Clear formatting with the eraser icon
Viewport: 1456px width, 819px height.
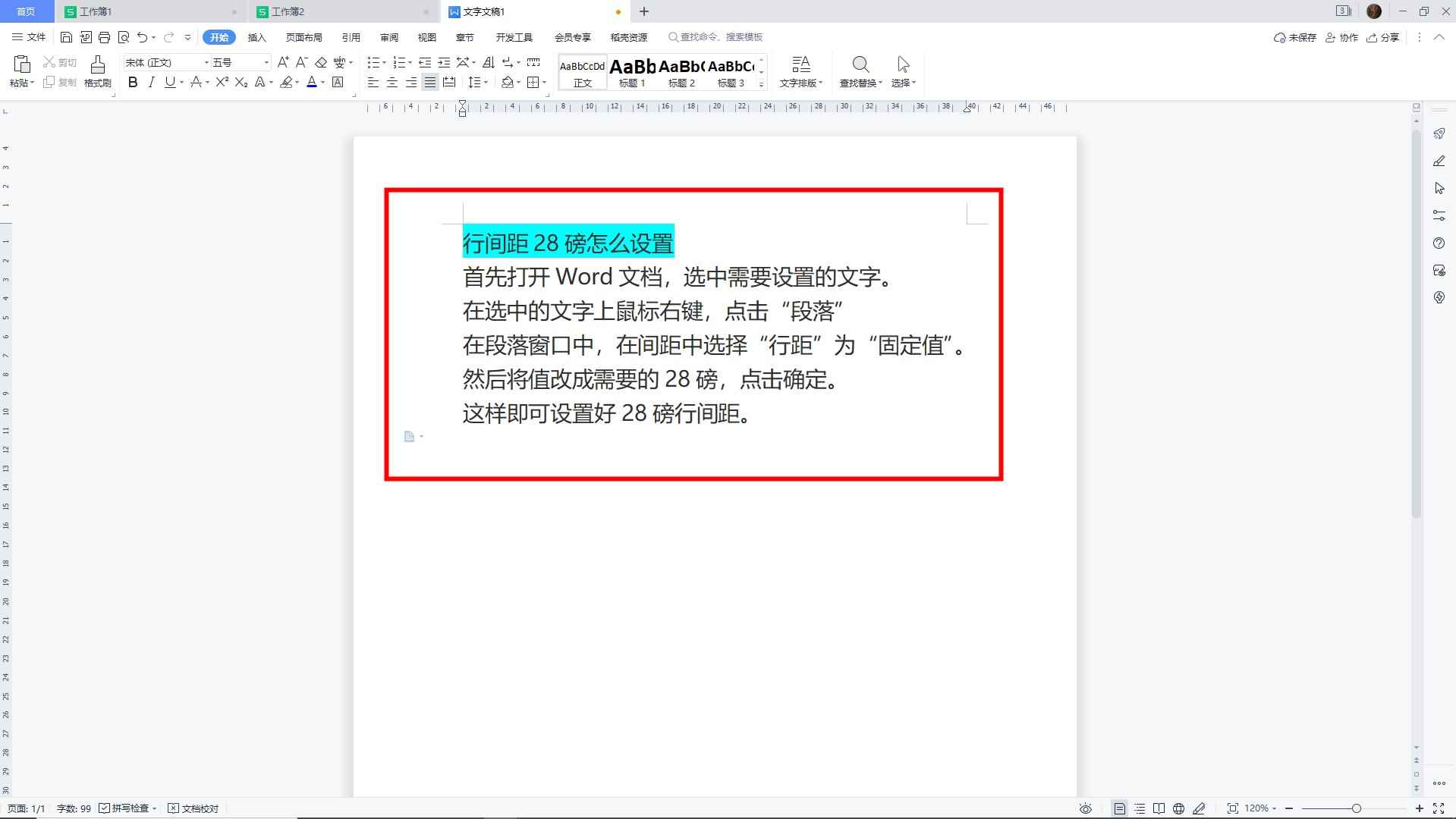321,62
